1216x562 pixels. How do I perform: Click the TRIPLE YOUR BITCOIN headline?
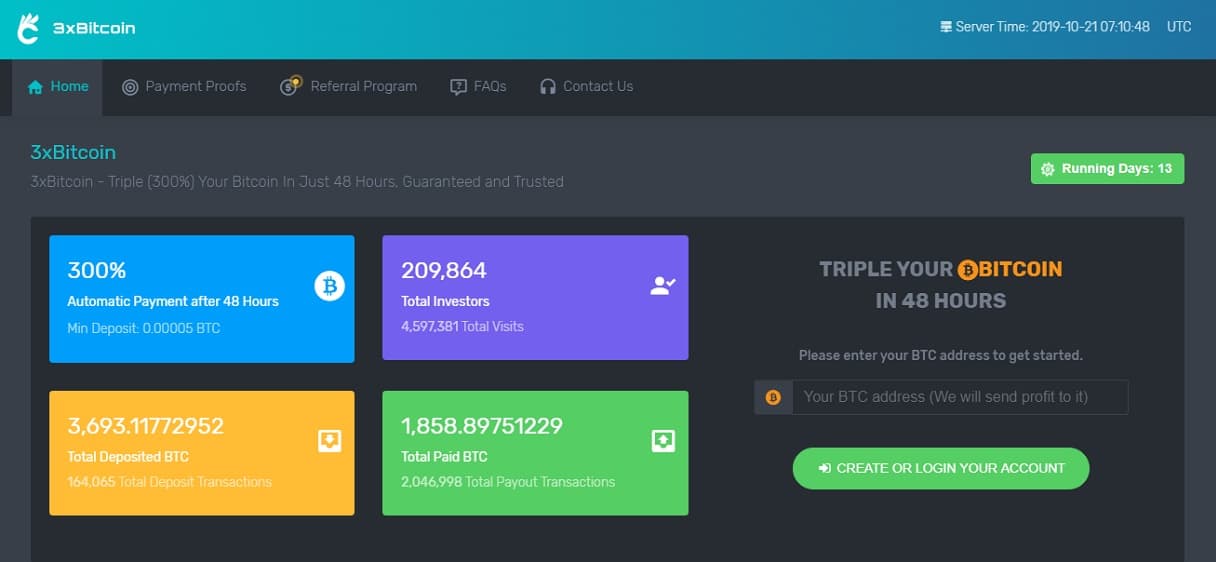tap(941, 269)
